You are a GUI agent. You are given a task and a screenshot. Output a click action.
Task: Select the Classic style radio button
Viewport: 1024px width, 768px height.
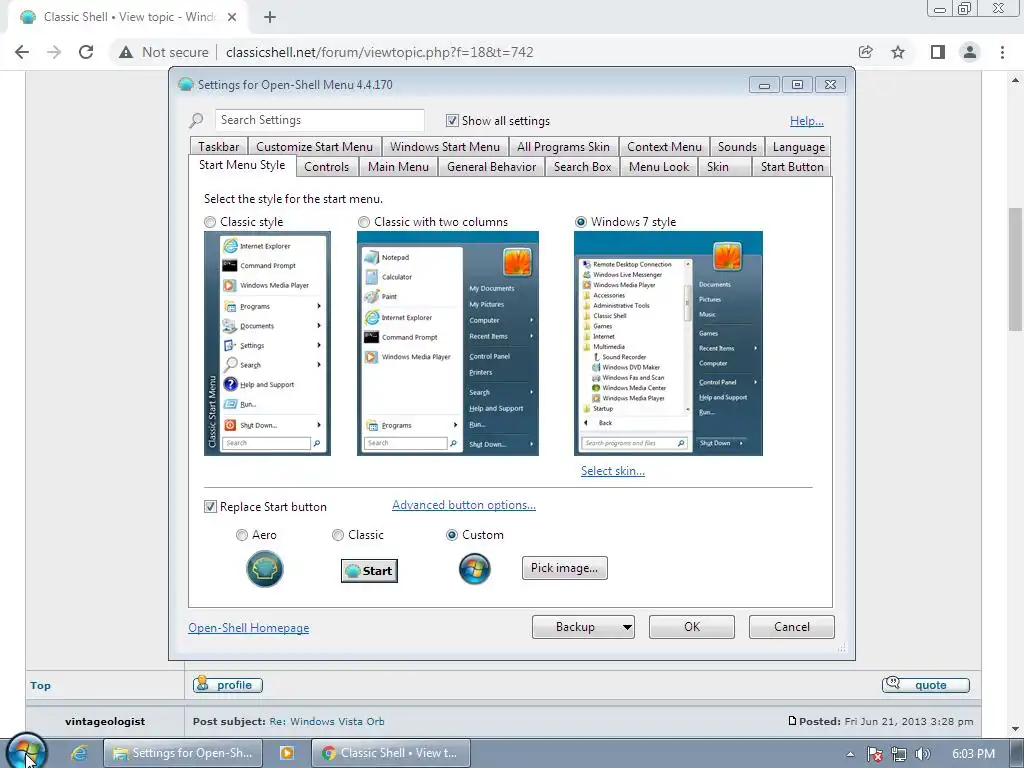(x=210, y=222)
